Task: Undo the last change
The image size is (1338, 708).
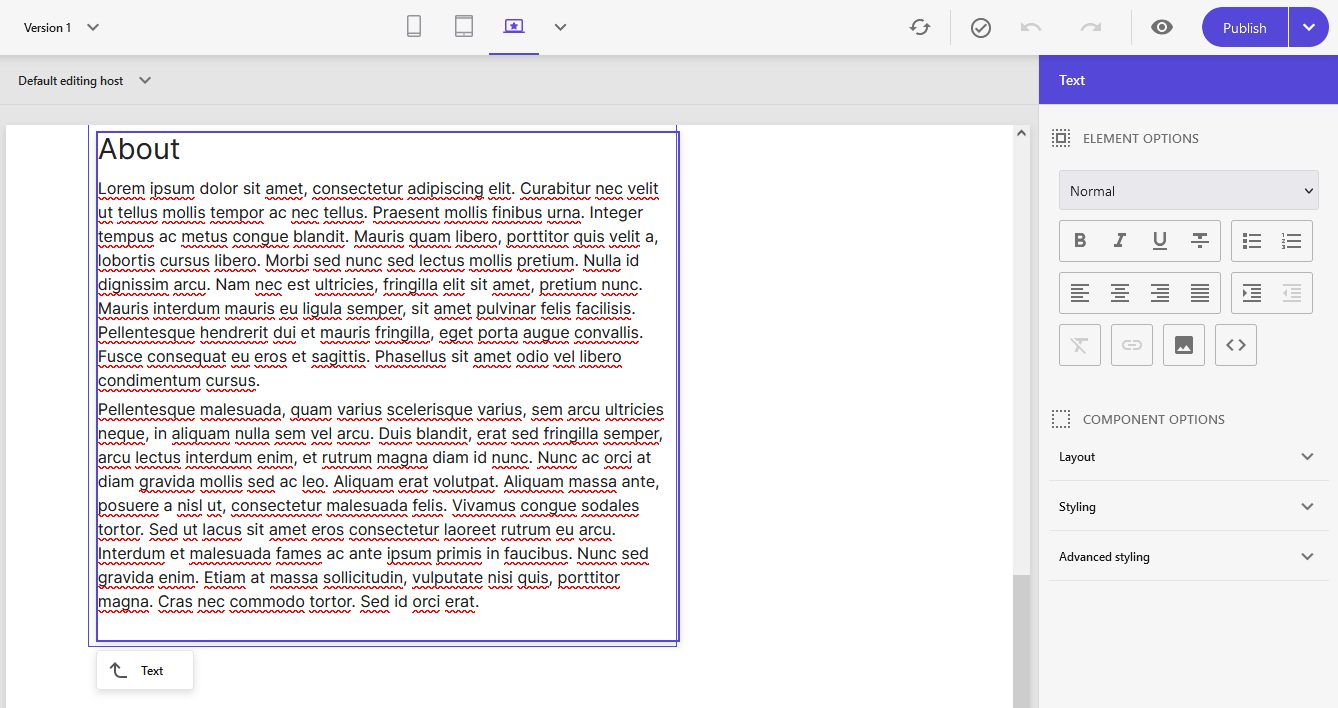Action: click(x=1031, y=27)
